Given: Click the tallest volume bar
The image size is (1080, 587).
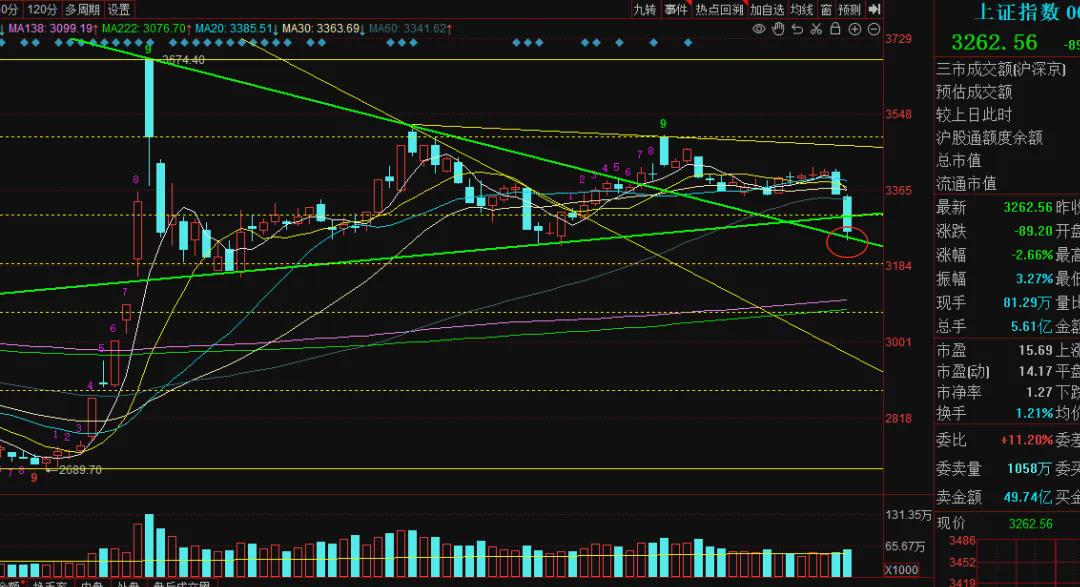Looking at the screenshot, I should [x=149, y=546].
